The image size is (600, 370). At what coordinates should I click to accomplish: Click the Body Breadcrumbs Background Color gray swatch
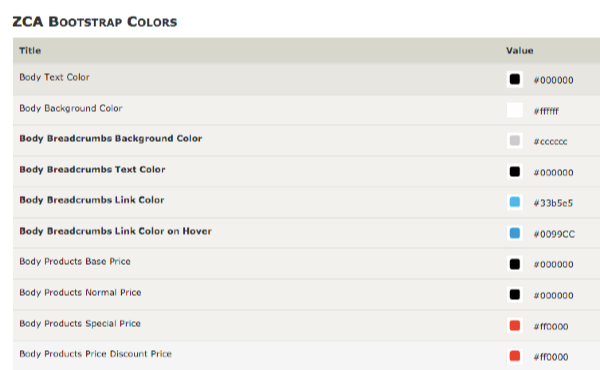click(515, 141)
